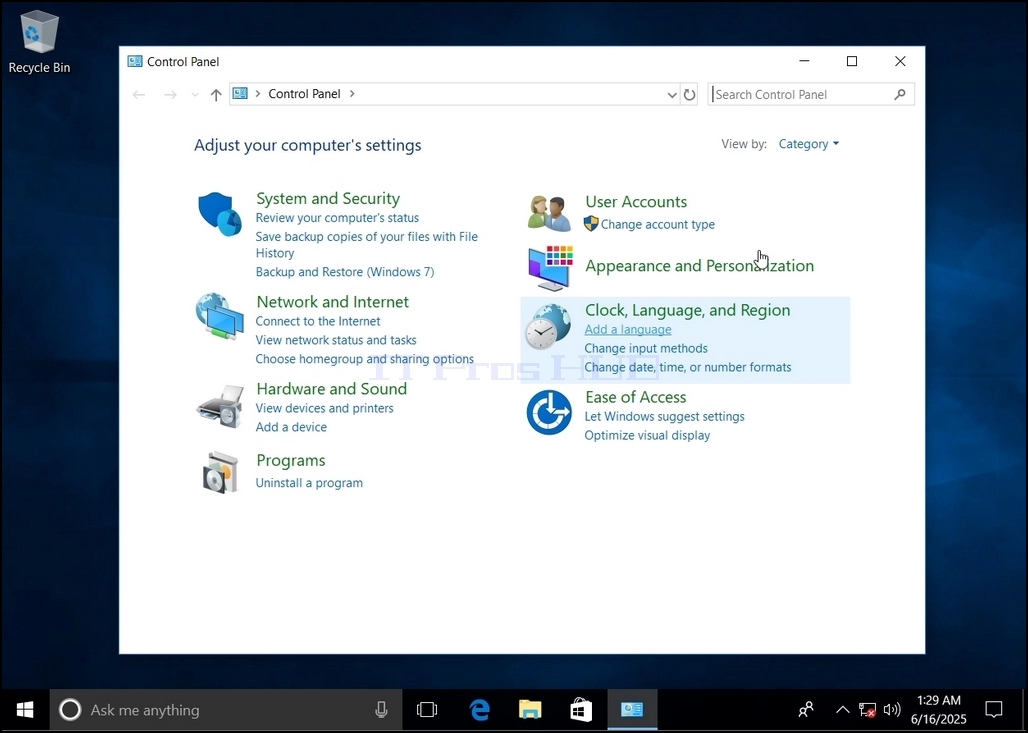Click the search magnifier icon
The height and width of the screenshot is (733, 1028).
pos(900,94)
